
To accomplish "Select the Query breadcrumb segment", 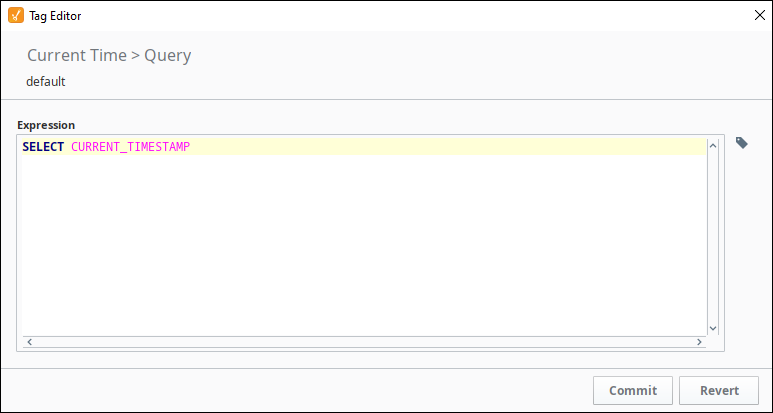I will tap(168, 56).
